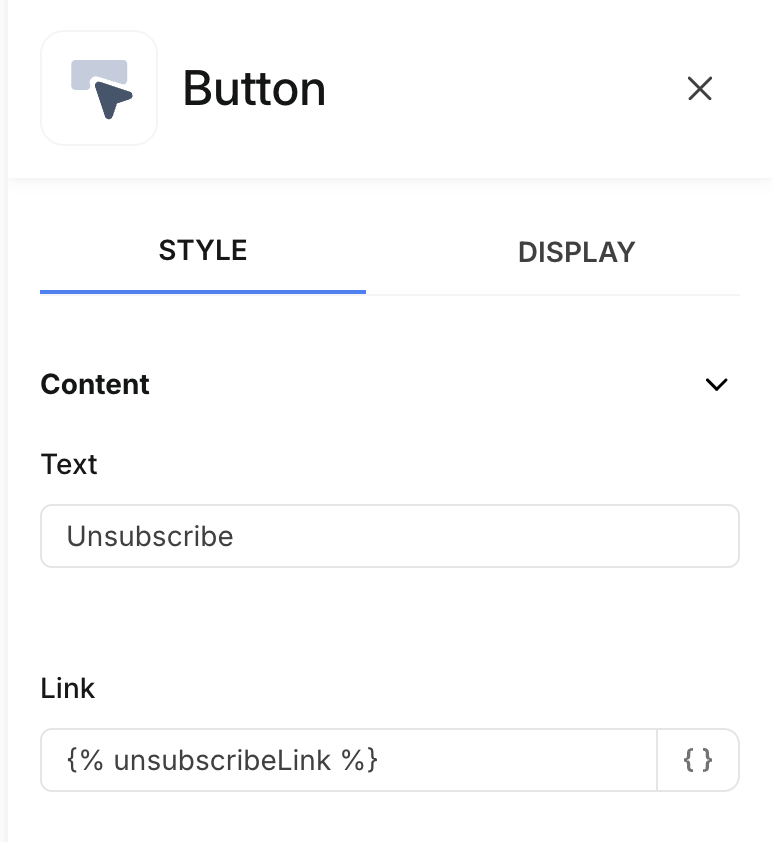Insert merge tag via the {} icon

click(x=698, y=760)
